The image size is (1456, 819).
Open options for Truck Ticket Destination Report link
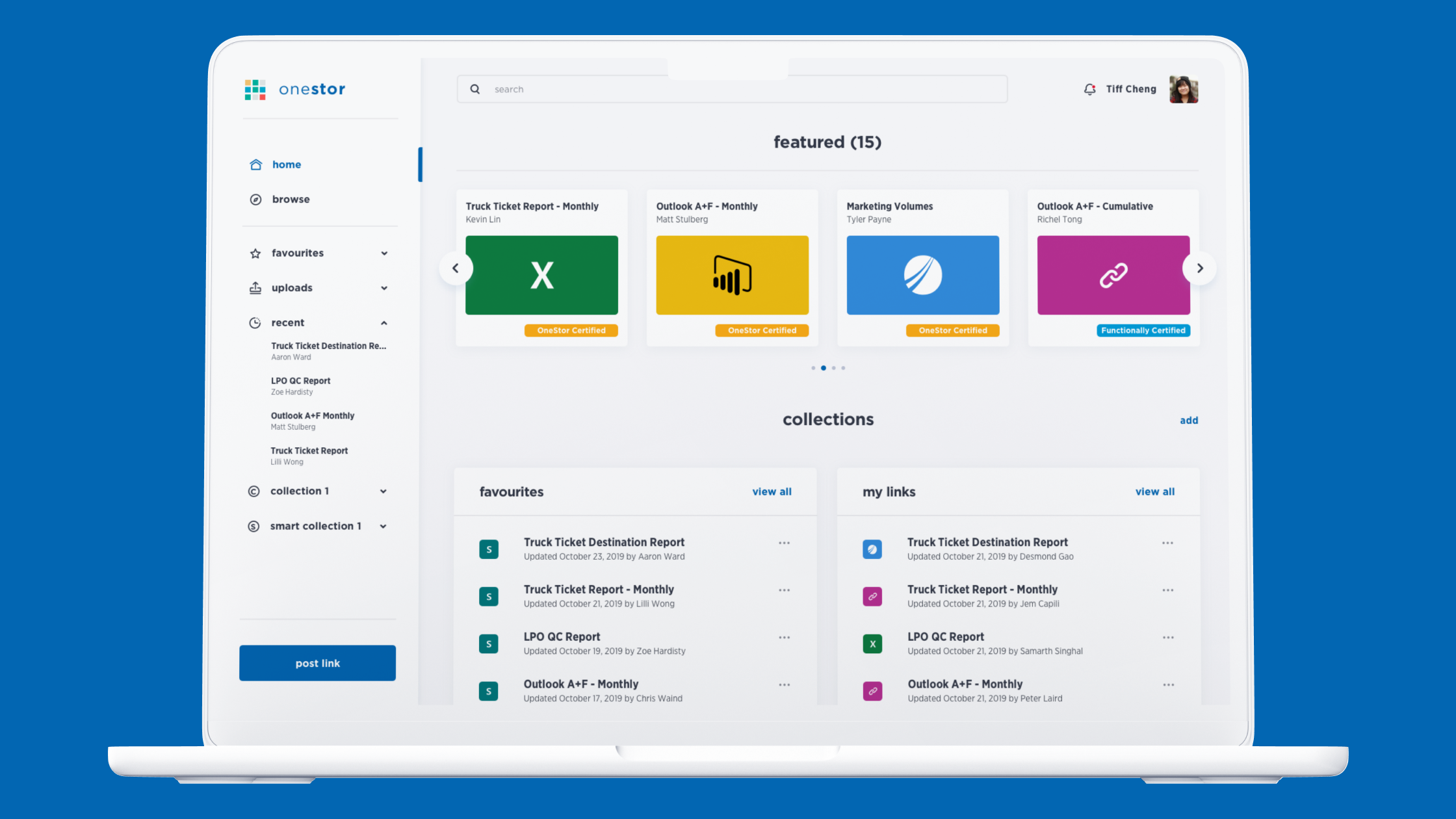coord(1167,543)
